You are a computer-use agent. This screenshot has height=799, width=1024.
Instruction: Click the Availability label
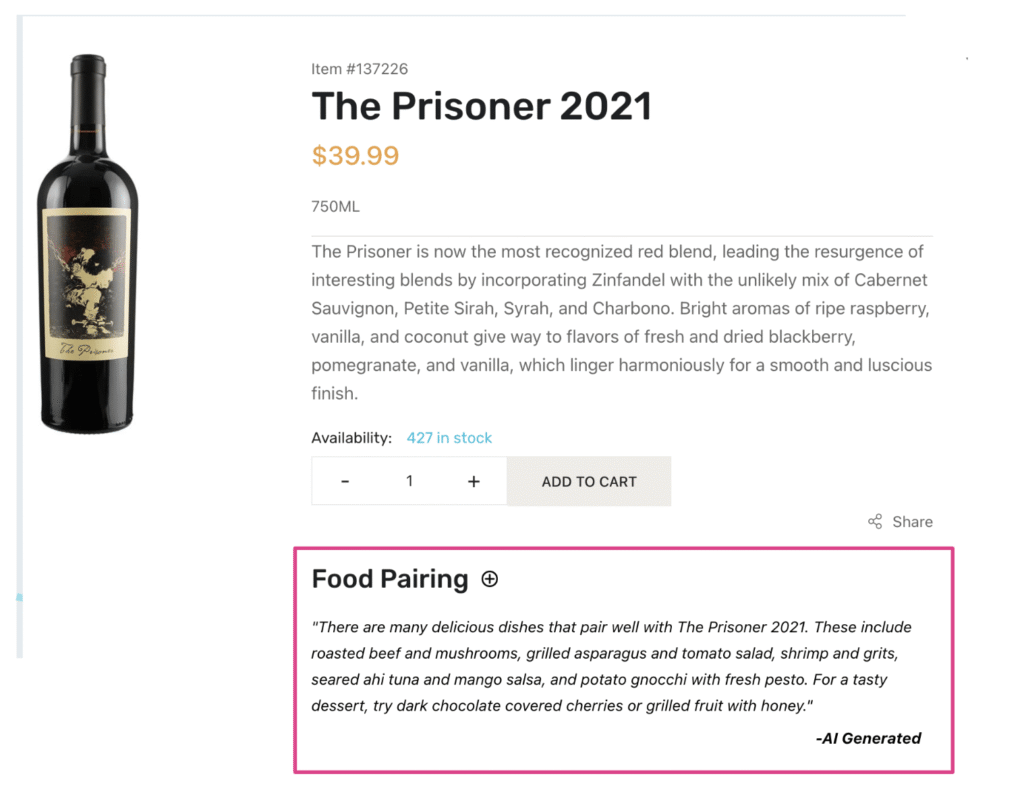click(x=351, y=438)
